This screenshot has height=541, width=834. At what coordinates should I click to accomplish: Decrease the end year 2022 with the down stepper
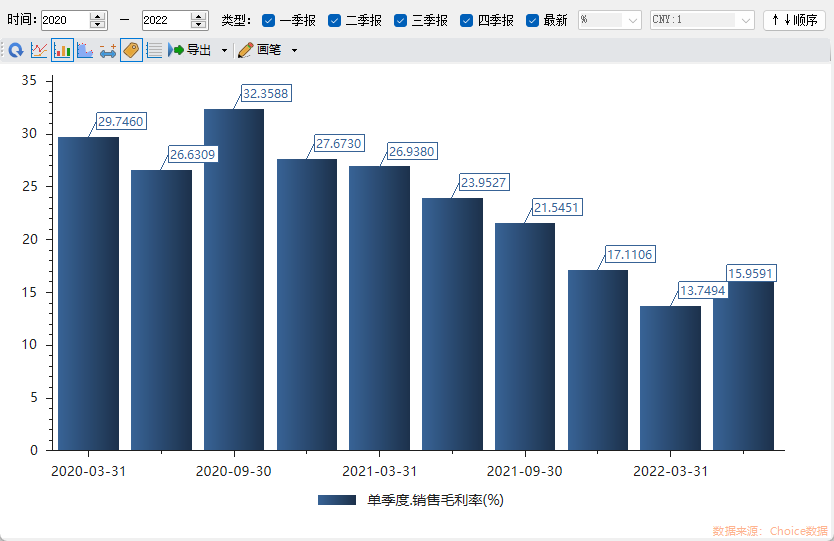[x=198, y=25]
